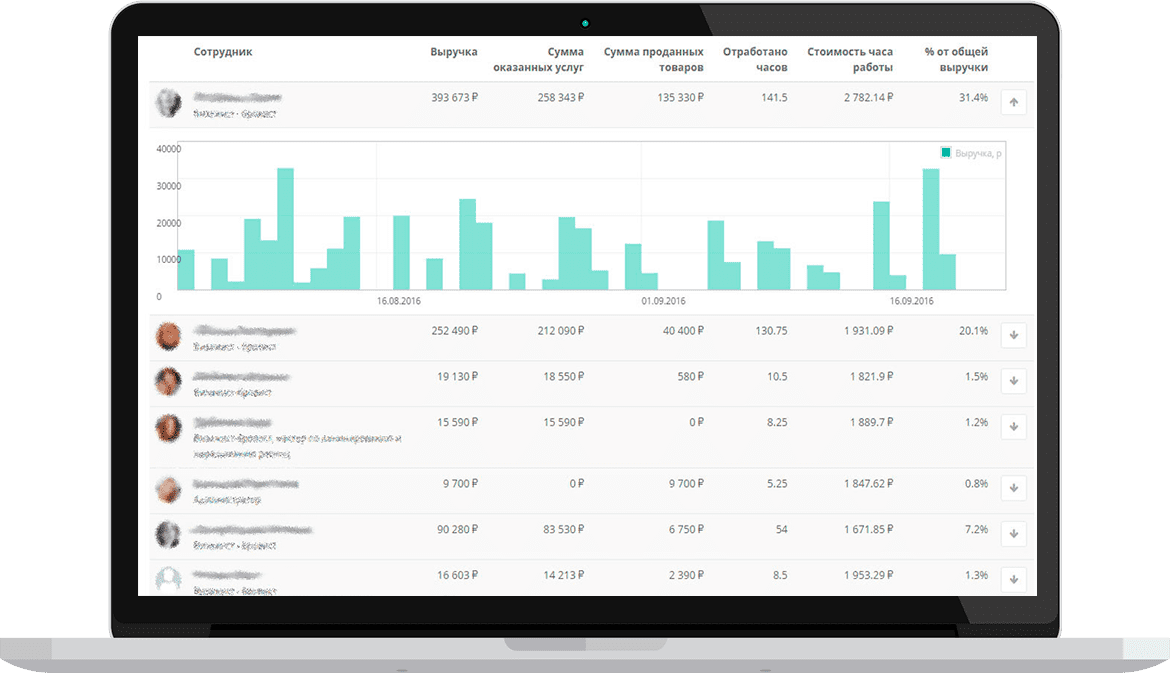Collapse the chart for the 393 673 ₽ employee
This screenshot has height=673, width=1170.
point(1013,102)
